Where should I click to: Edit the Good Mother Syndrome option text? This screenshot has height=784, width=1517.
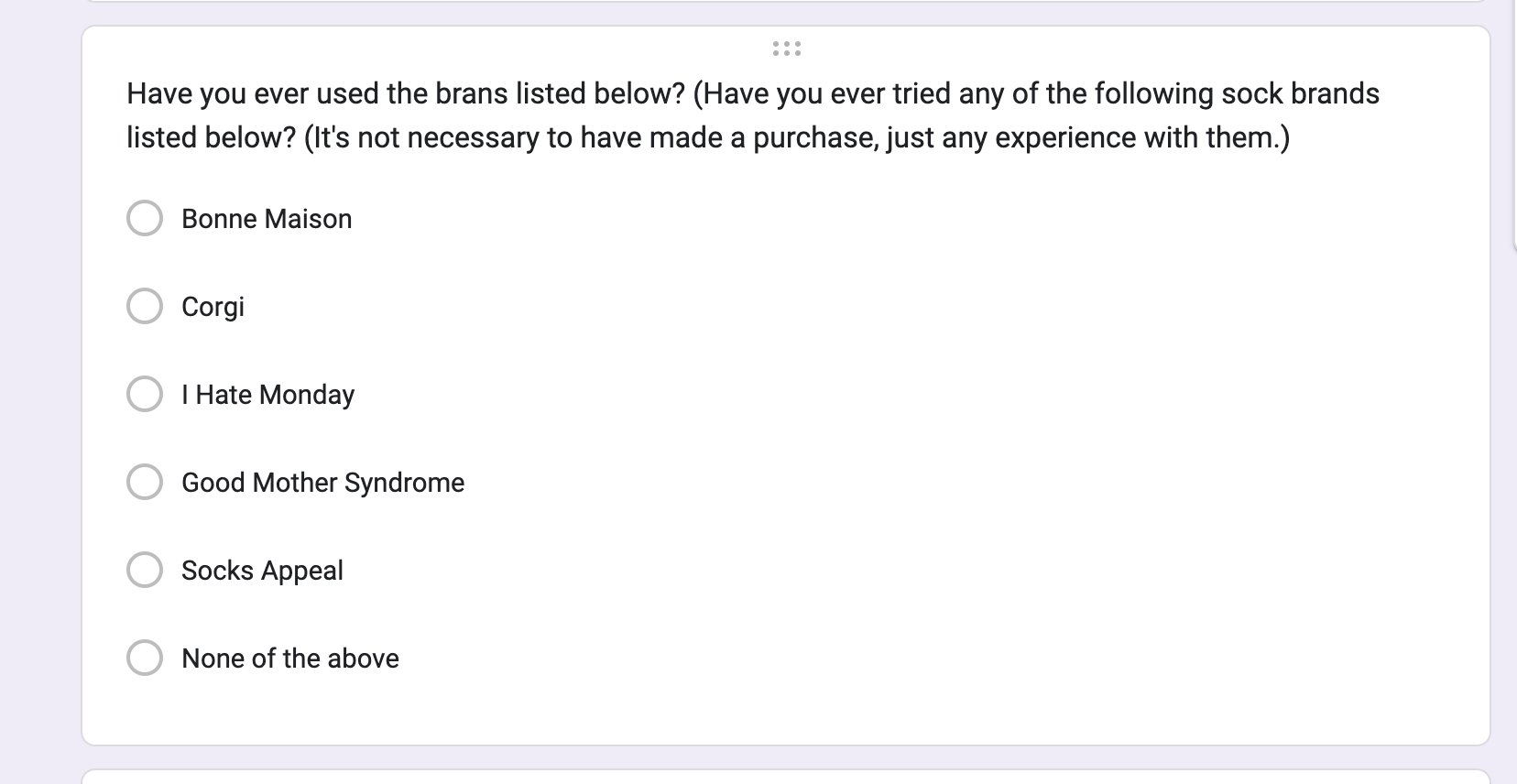tap(322, 483)
